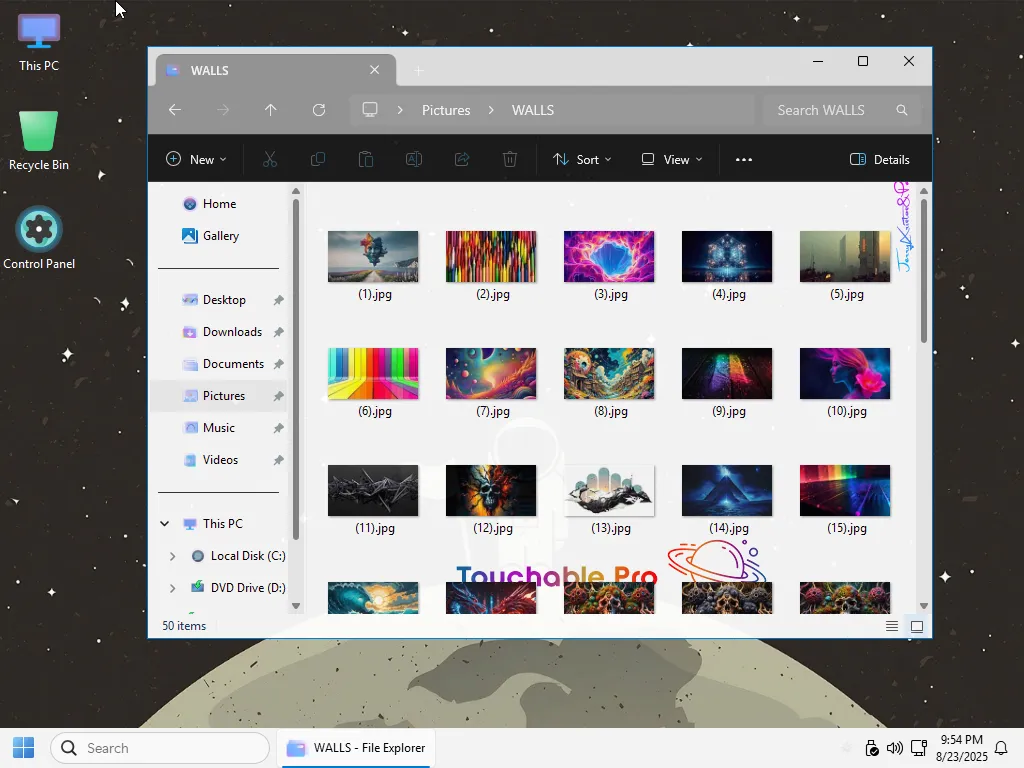Select the (6).jpg rainbow thumbnail
Image resolution: width=1024 pixels, height=768 pixels.
[x=373, y=374]
